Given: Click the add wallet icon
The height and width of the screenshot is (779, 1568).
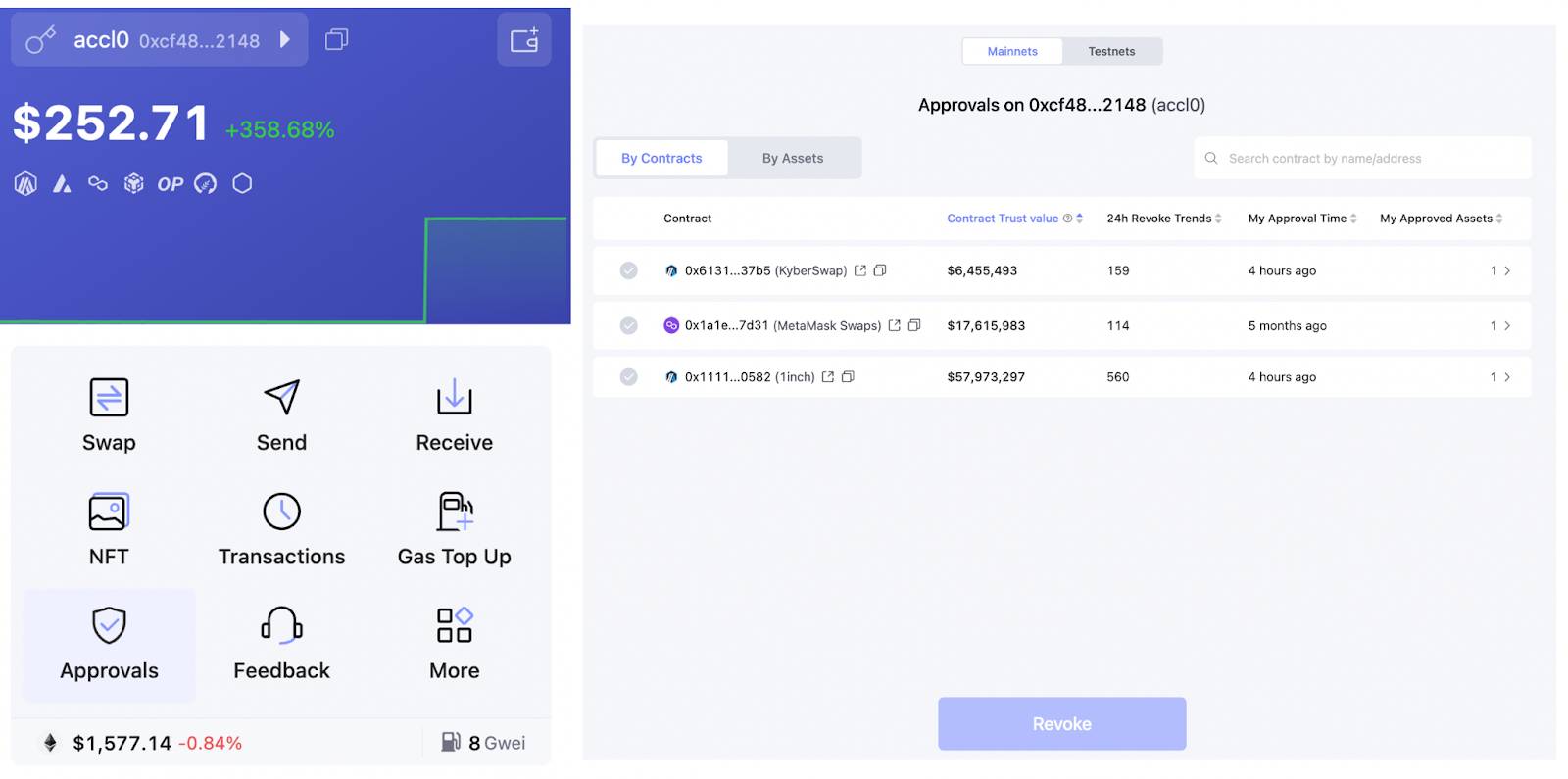Looking at the screenshot, I should click(524, 40).
